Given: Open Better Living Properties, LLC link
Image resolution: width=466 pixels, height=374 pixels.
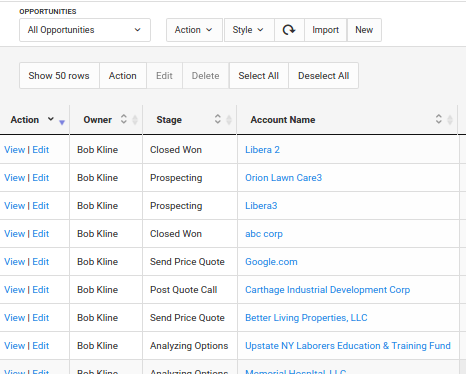Looking at the screenshot, I should pyautogui.click(x=306, y=318).
